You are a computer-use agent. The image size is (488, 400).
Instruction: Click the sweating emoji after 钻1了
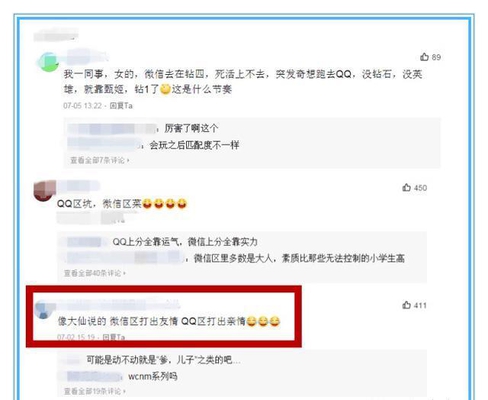[165, 89]
